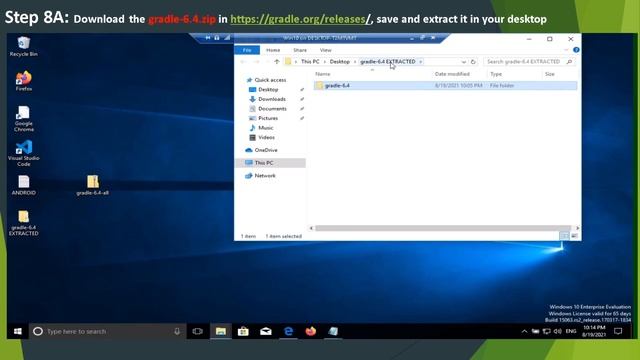
Task: Open the Windows Start menu
Action: coord(18,331)
